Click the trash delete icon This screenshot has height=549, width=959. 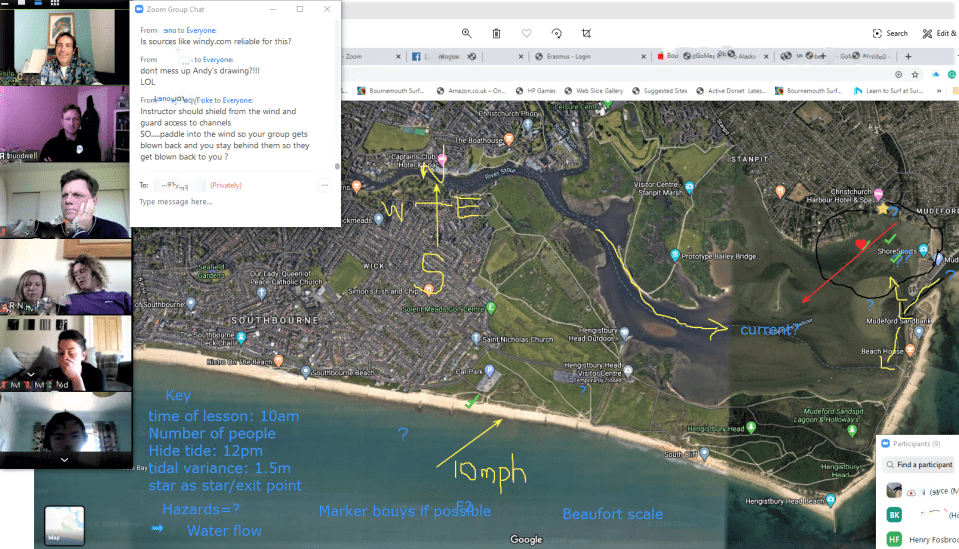[496, 33]
